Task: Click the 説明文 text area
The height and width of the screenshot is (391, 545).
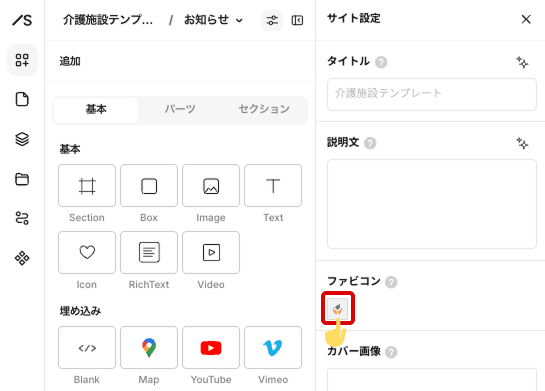Action: [432, 204]
